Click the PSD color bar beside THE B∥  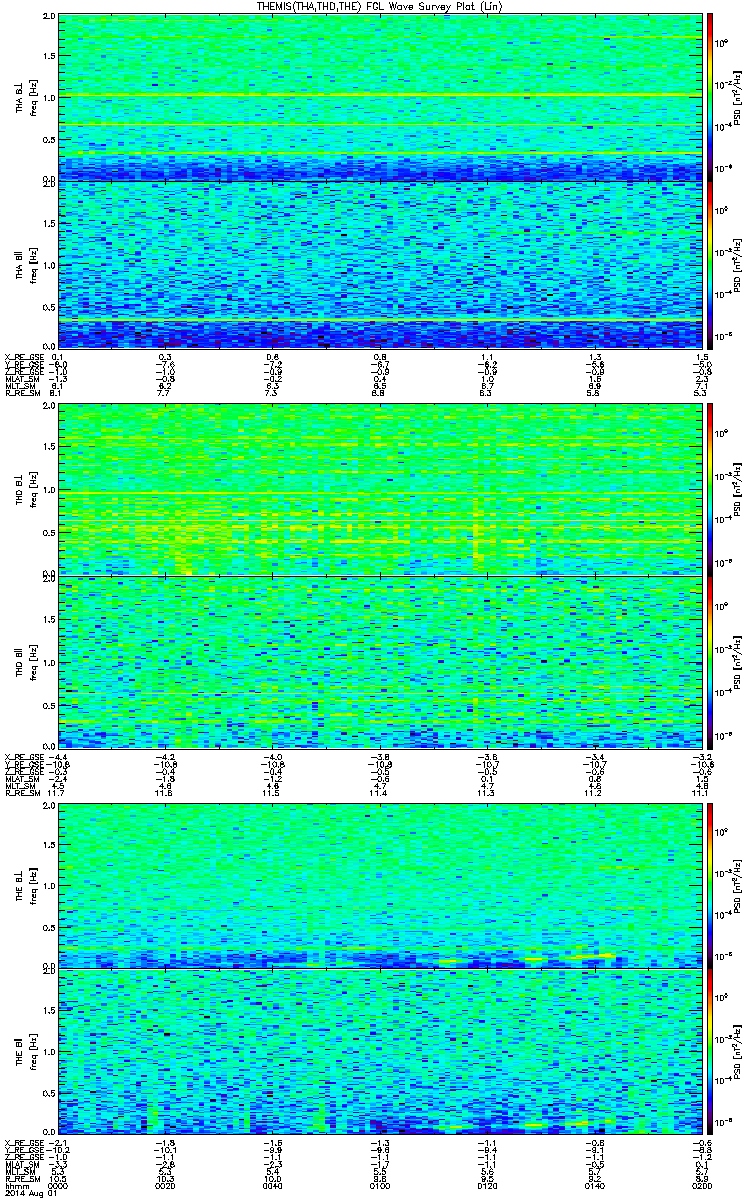point(710,1052)
